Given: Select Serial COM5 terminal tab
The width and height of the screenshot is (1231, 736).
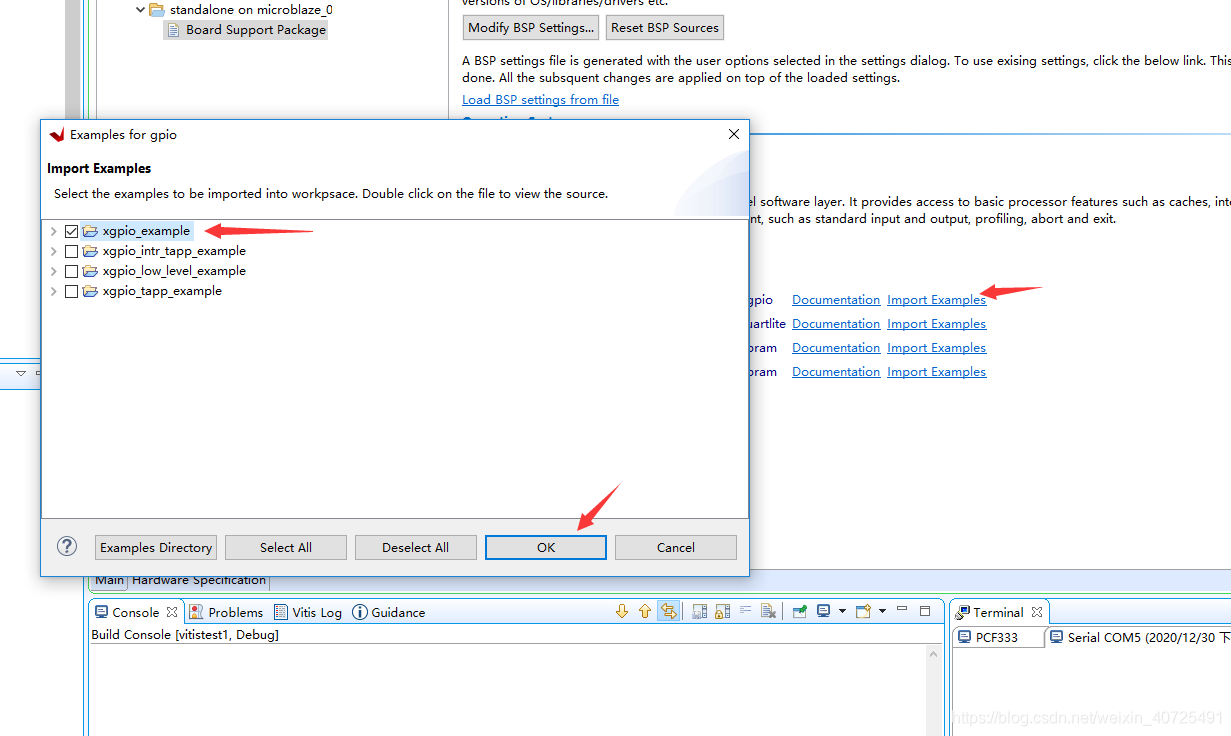Looking at the screenshot, I should [x=1140, y=637].
